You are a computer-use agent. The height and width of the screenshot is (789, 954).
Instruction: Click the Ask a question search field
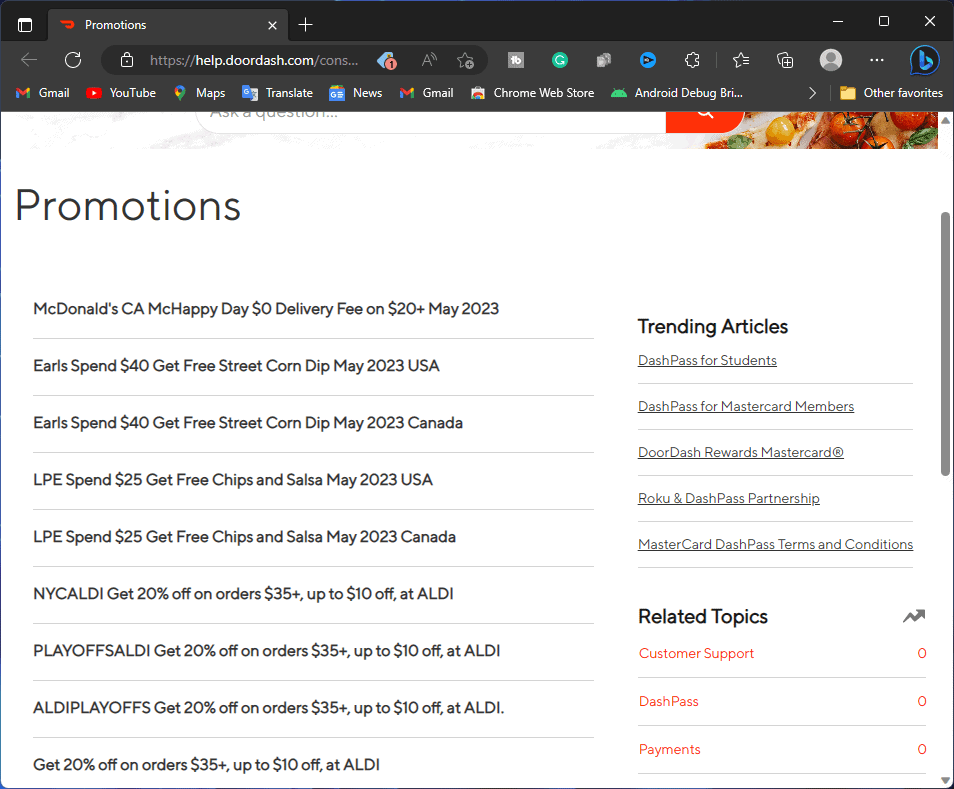432,120
